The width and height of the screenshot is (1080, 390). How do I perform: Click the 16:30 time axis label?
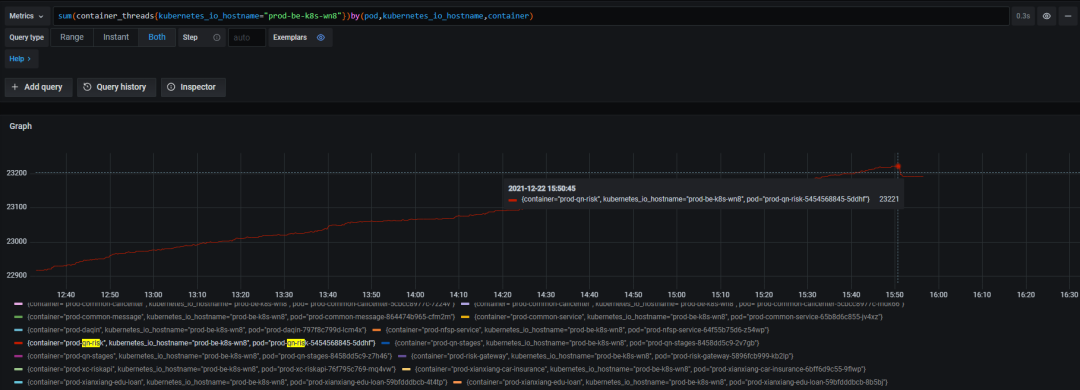[x=1070, y=294]
